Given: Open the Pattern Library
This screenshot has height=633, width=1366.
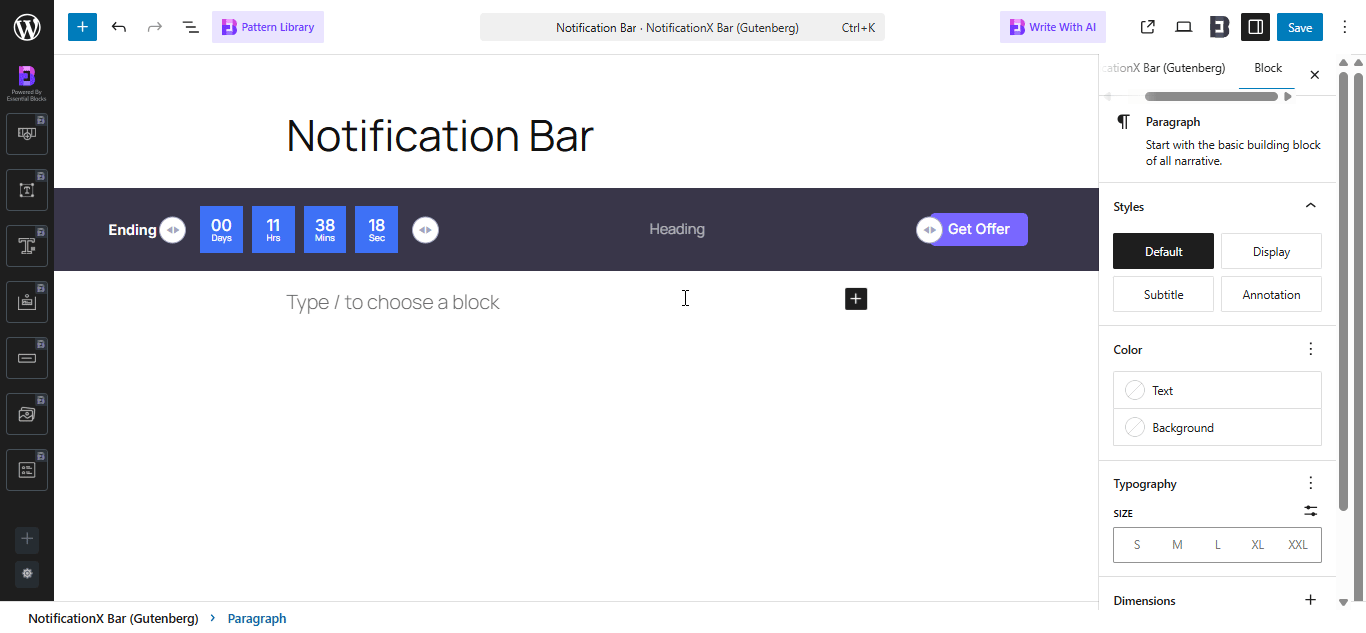Looking at the screenshot, I should pyautogui.click(x=268, y=27).
